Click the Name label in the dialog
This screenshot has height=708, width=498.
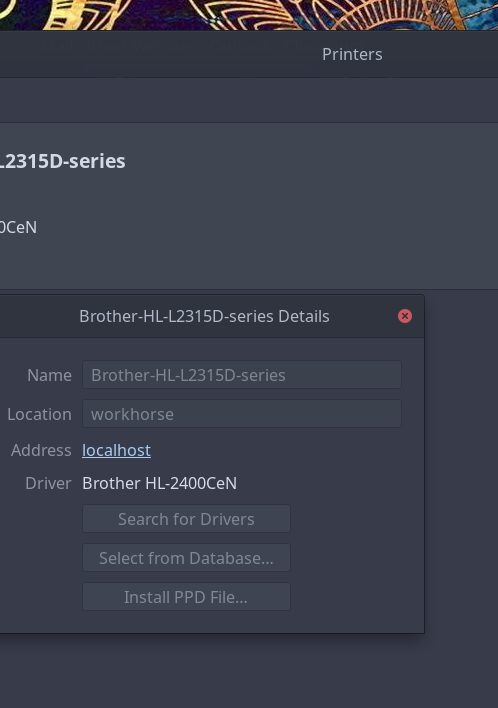pyautogui.click(x=49, y=375)
